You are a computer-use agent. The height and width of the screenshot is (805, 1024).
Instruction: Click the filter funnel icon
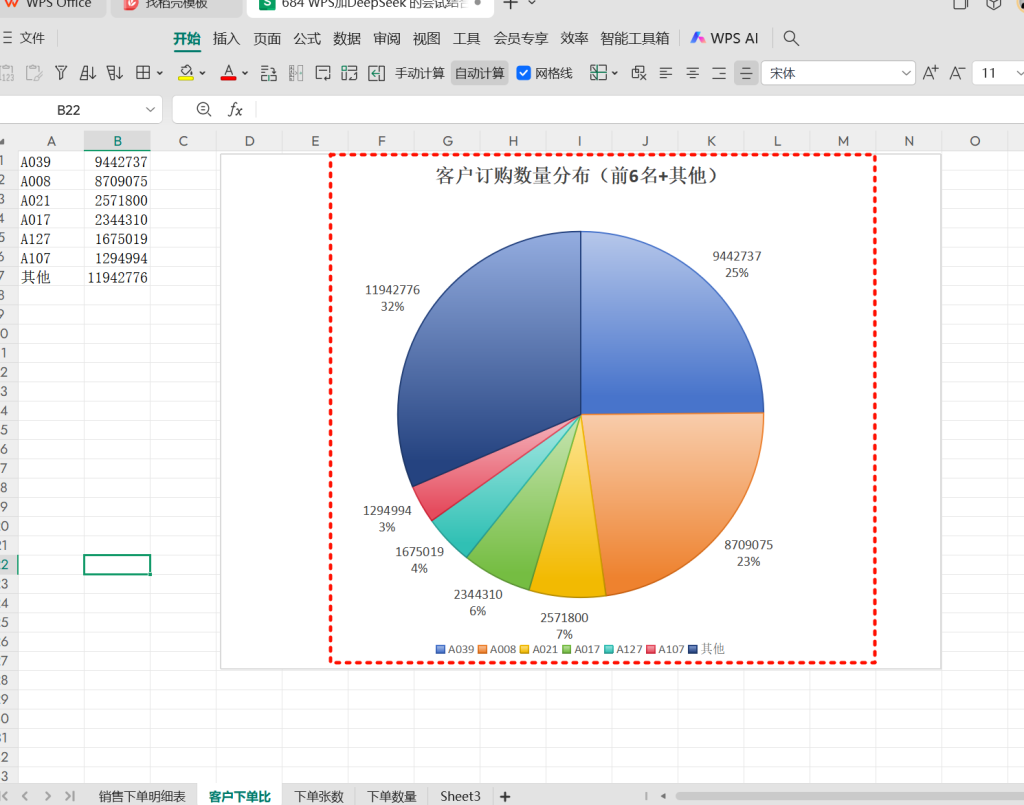[x=61, y=72]
